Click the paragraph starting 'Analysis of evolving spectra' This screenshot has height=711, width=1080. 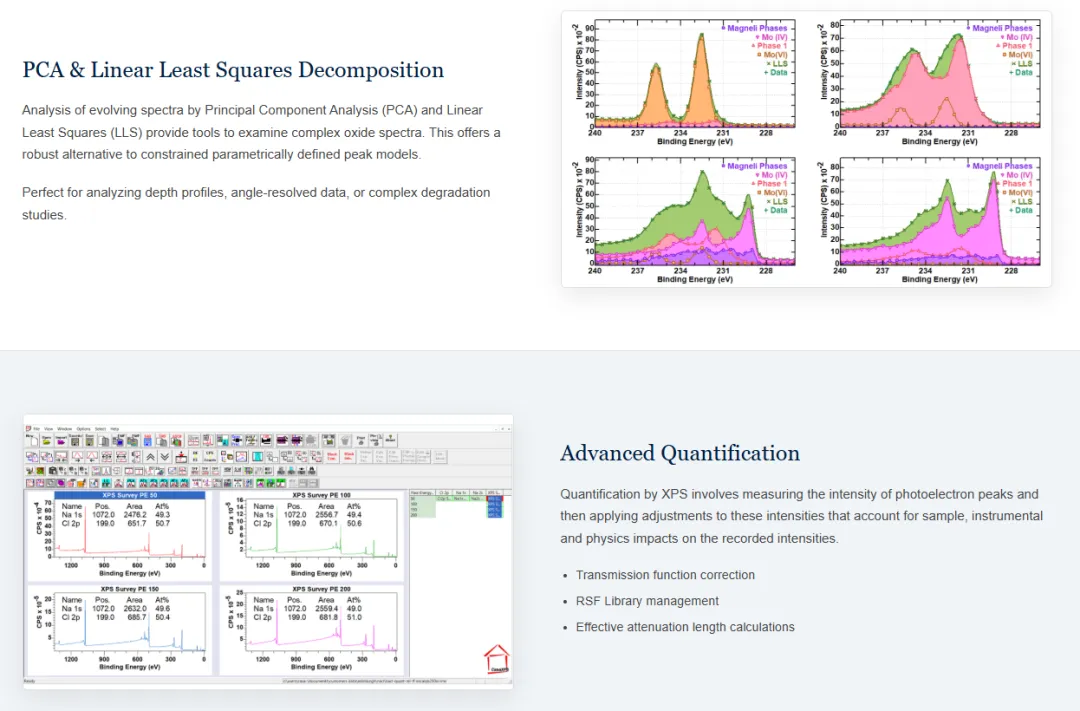pyautogui.click(x=262, y=132)
